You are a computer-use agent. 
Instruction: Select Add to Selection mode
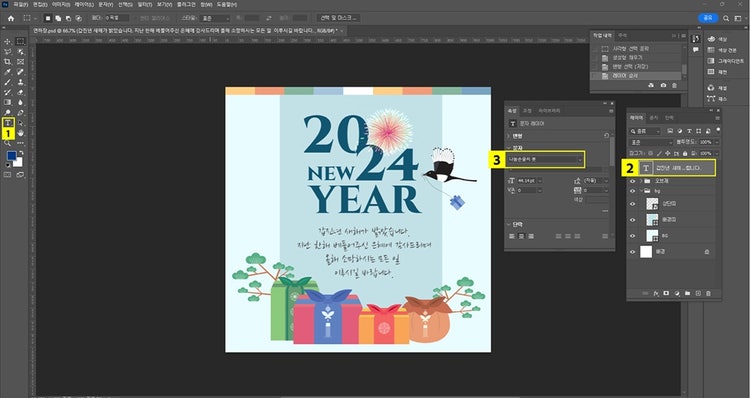[58, 18]
